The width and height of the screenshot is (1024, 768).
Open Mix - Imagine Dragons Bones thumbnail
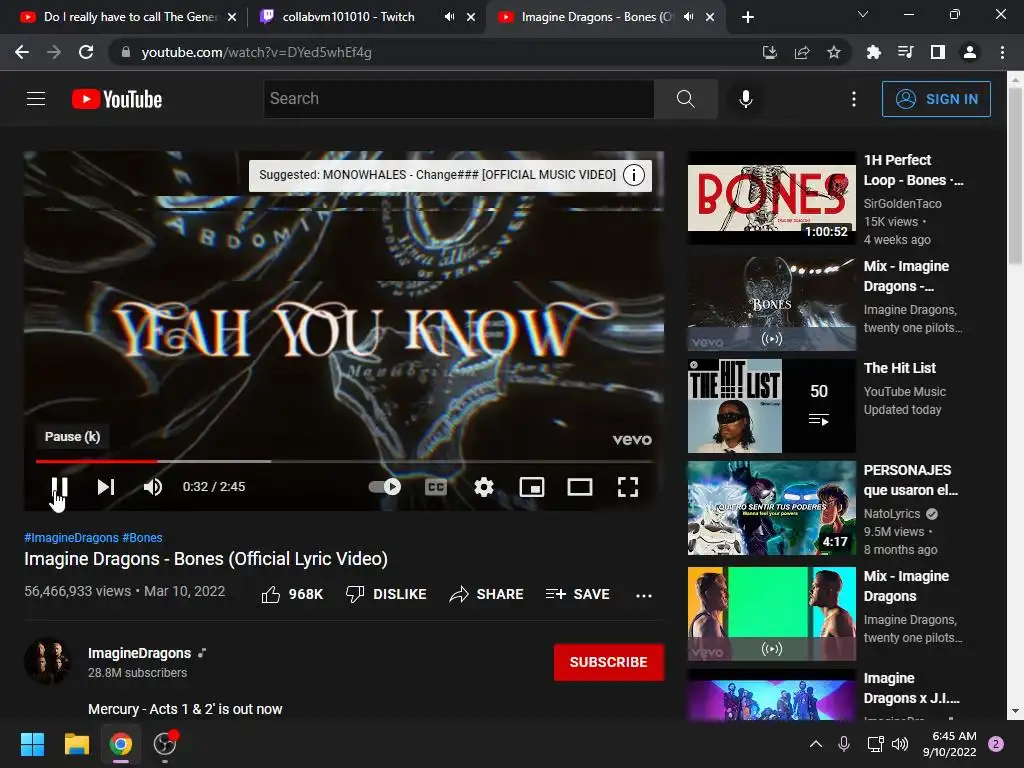point(771,304)
